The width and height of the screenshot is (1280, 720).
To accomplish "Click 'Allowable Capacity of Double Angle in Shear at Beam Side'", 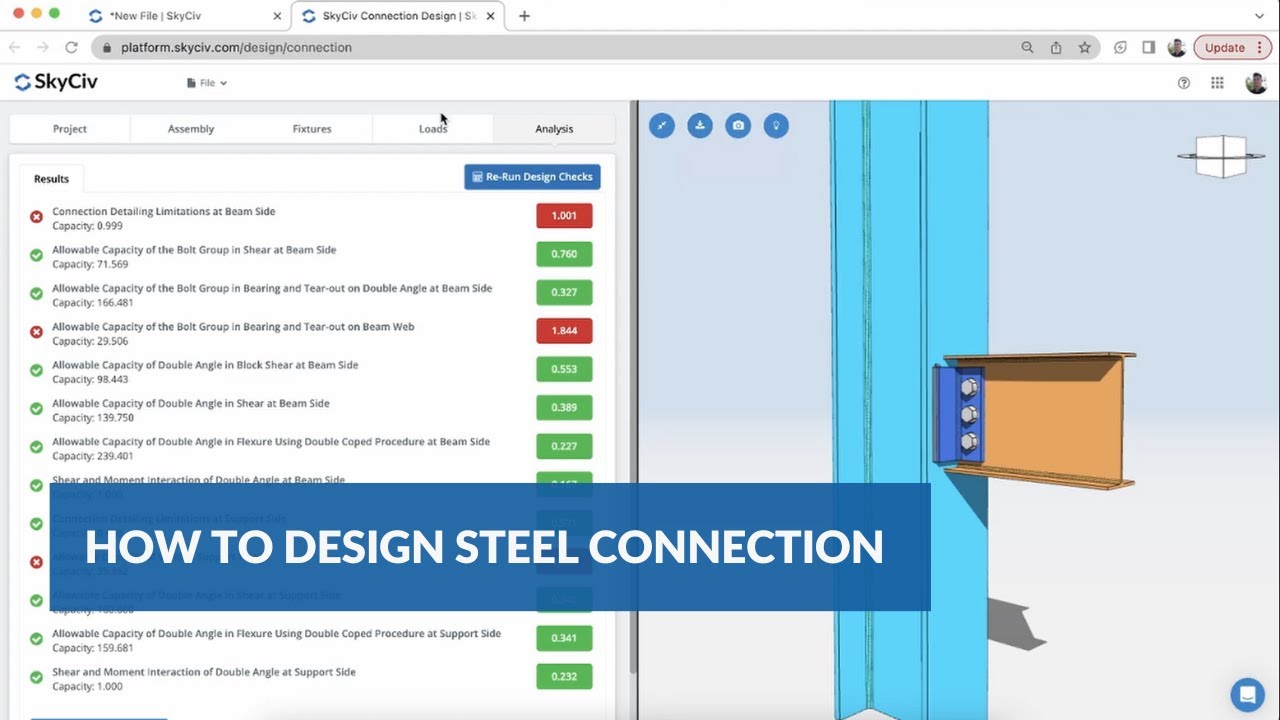I will coord(191,403).
